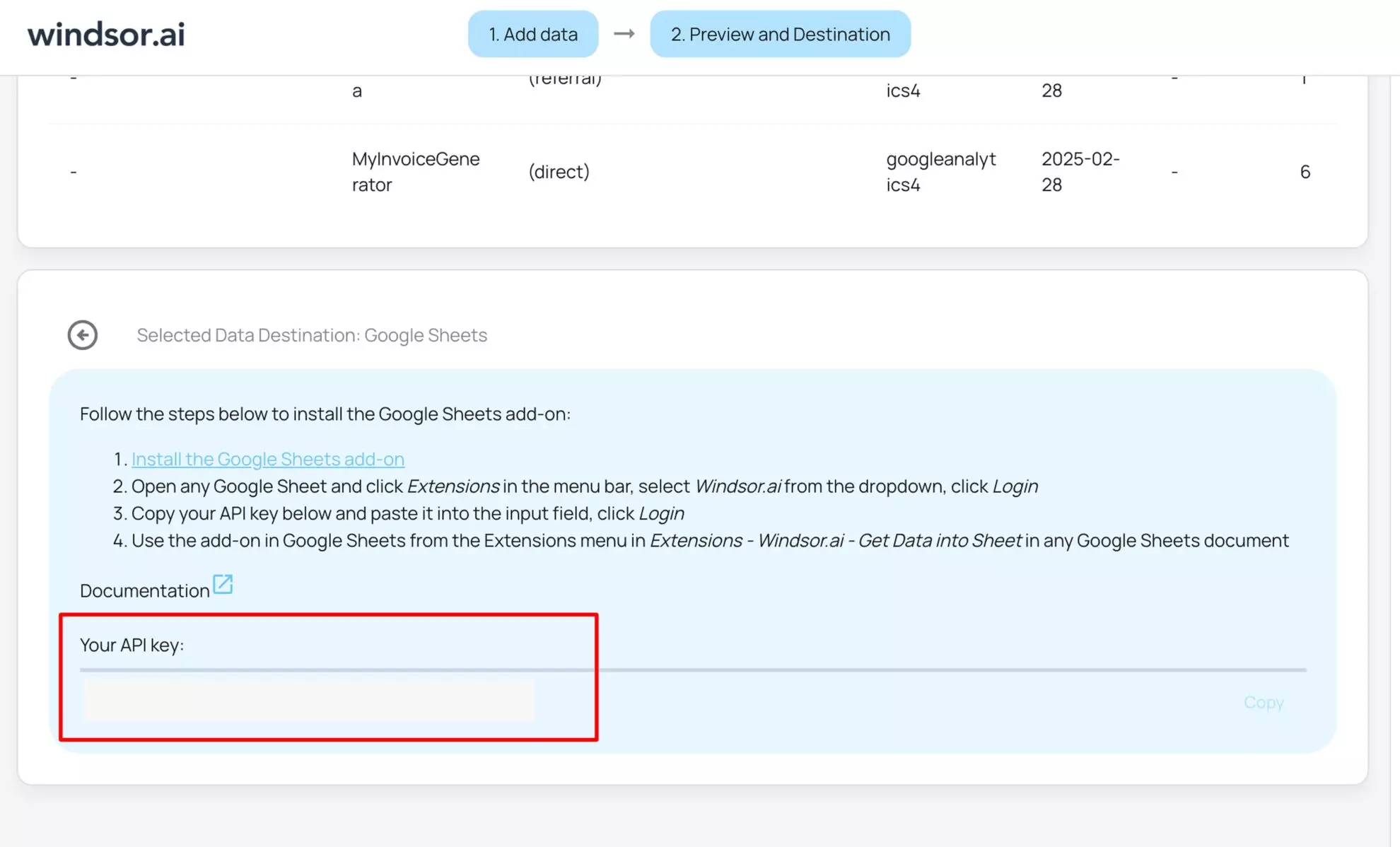The image size is (1400, 847).
Task: Click the Documentation label
Action: pyautogui.click(x=145, y=590)
